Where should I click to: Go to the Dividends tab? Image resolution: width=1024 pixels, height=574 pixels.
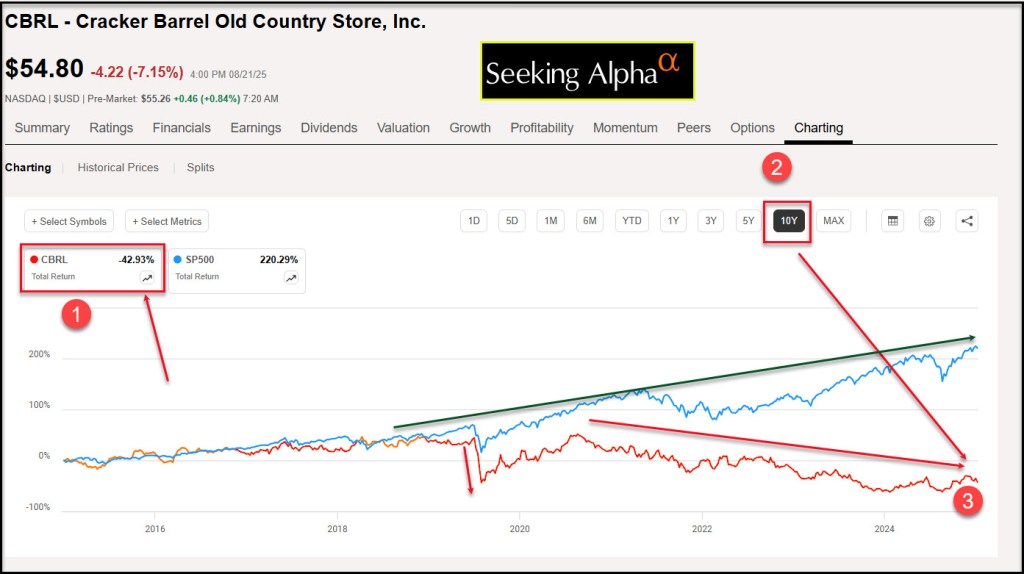329,128
